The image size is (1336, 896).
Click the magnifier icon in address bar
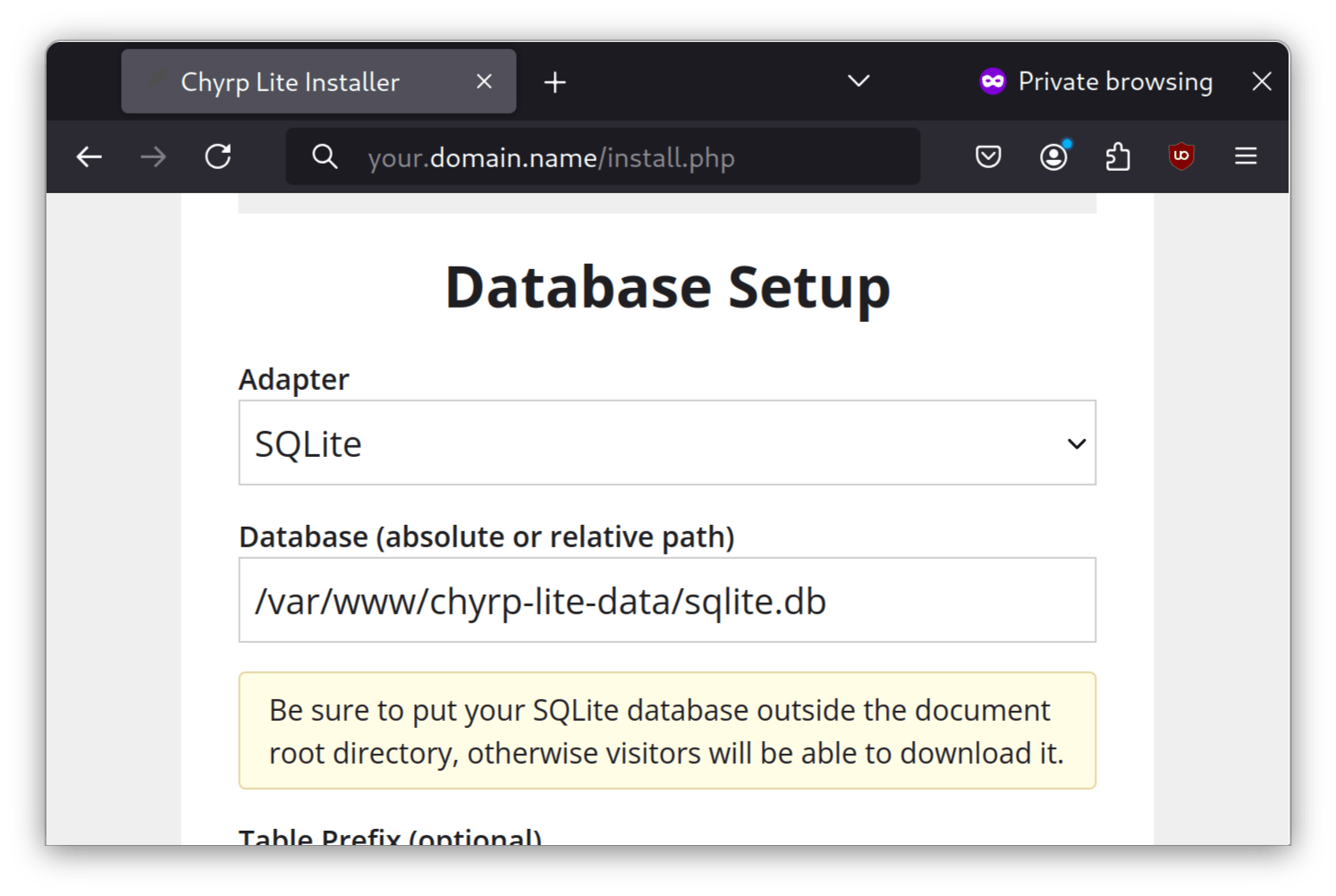[x=326, y=157]
